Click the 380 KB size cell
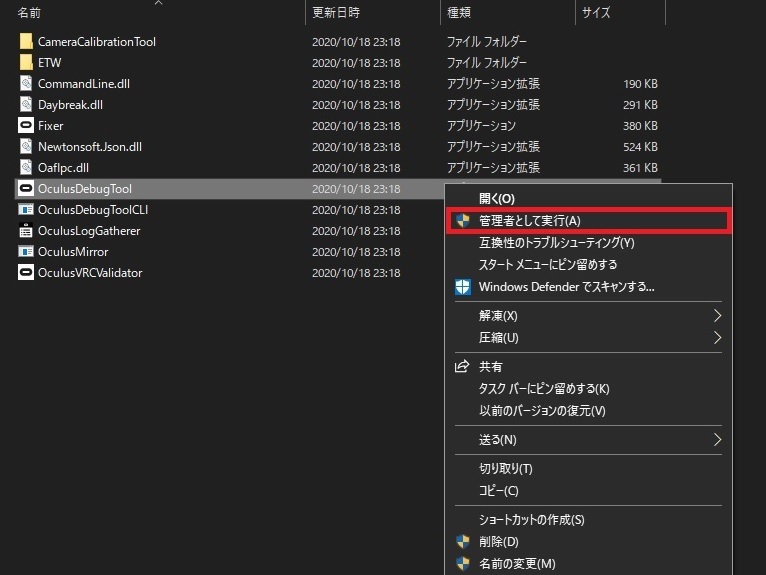The width and height of the screenshot is (766, 575). (x=640, y=126)
